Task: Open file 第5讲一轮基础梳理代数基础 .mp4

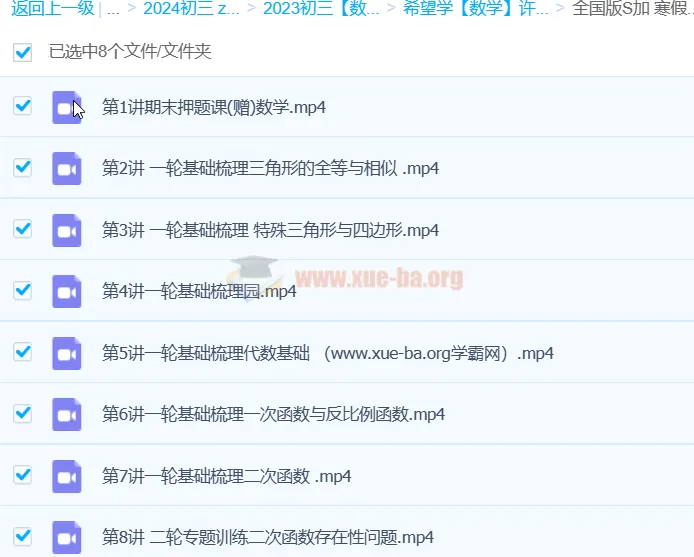Action: (328, 353)
